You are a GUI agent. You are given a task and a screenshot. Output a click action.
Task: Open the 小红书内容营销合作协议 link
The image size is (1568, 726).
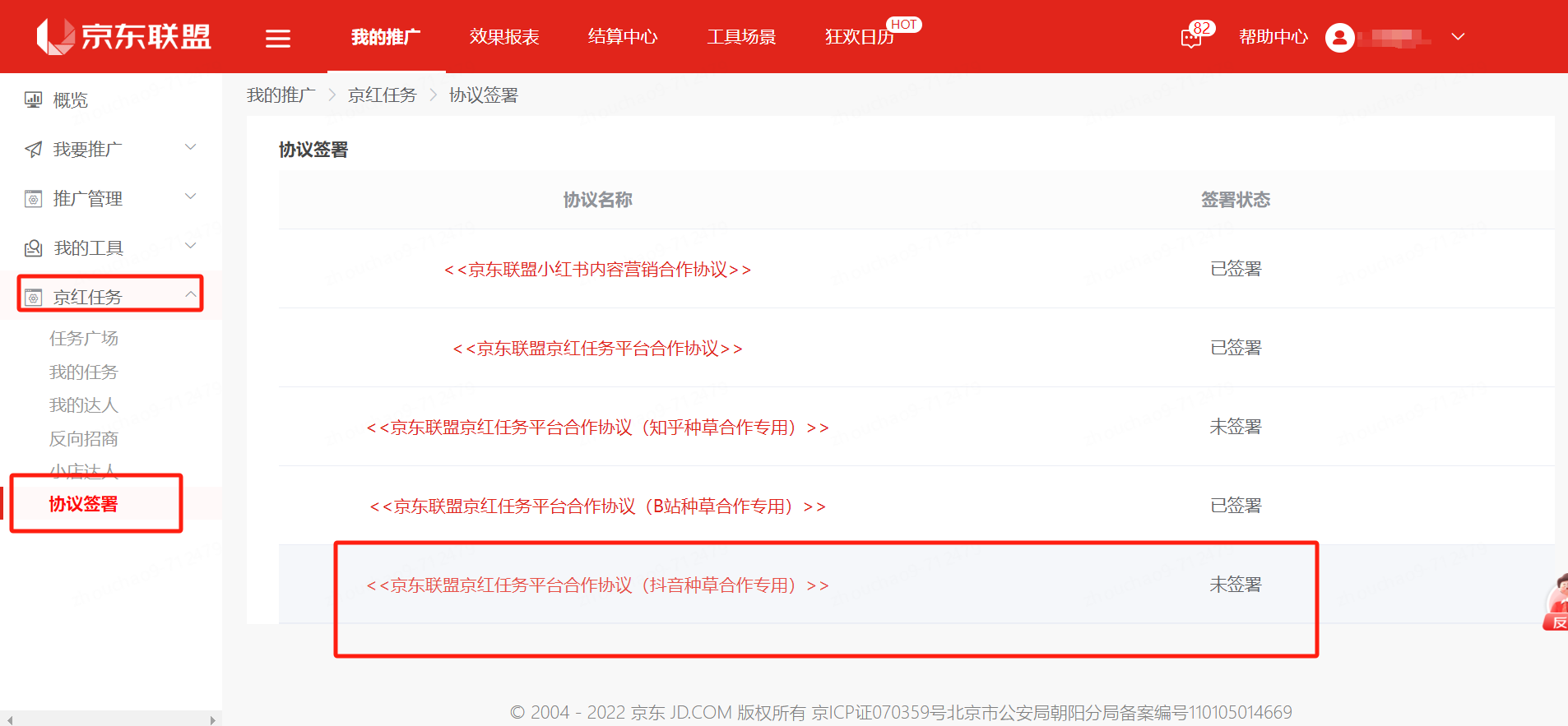coord(598,270)
